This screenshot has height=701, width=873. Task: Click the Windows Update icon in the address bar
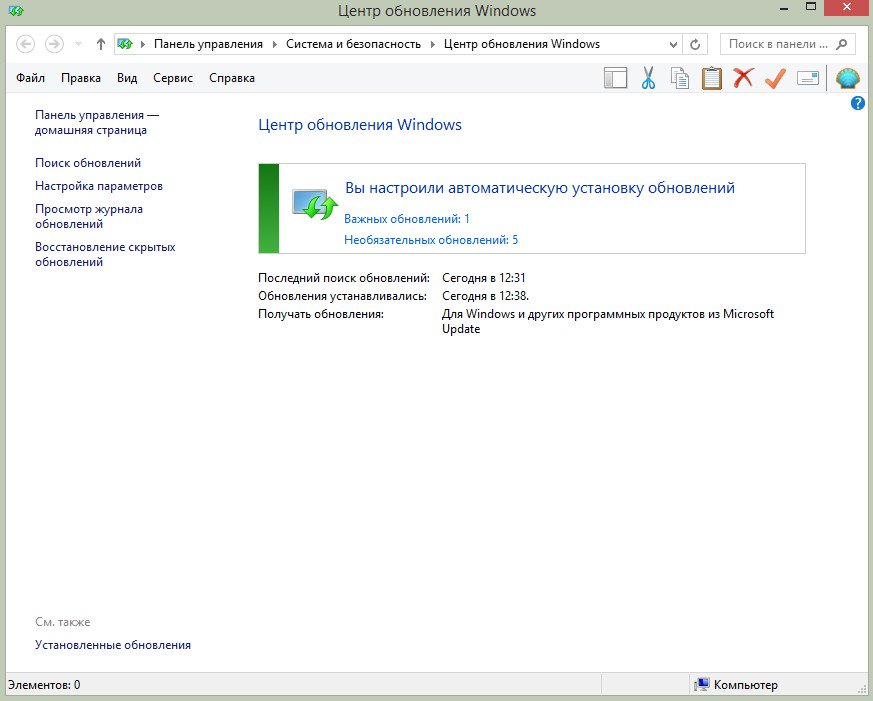coord(125,44)
